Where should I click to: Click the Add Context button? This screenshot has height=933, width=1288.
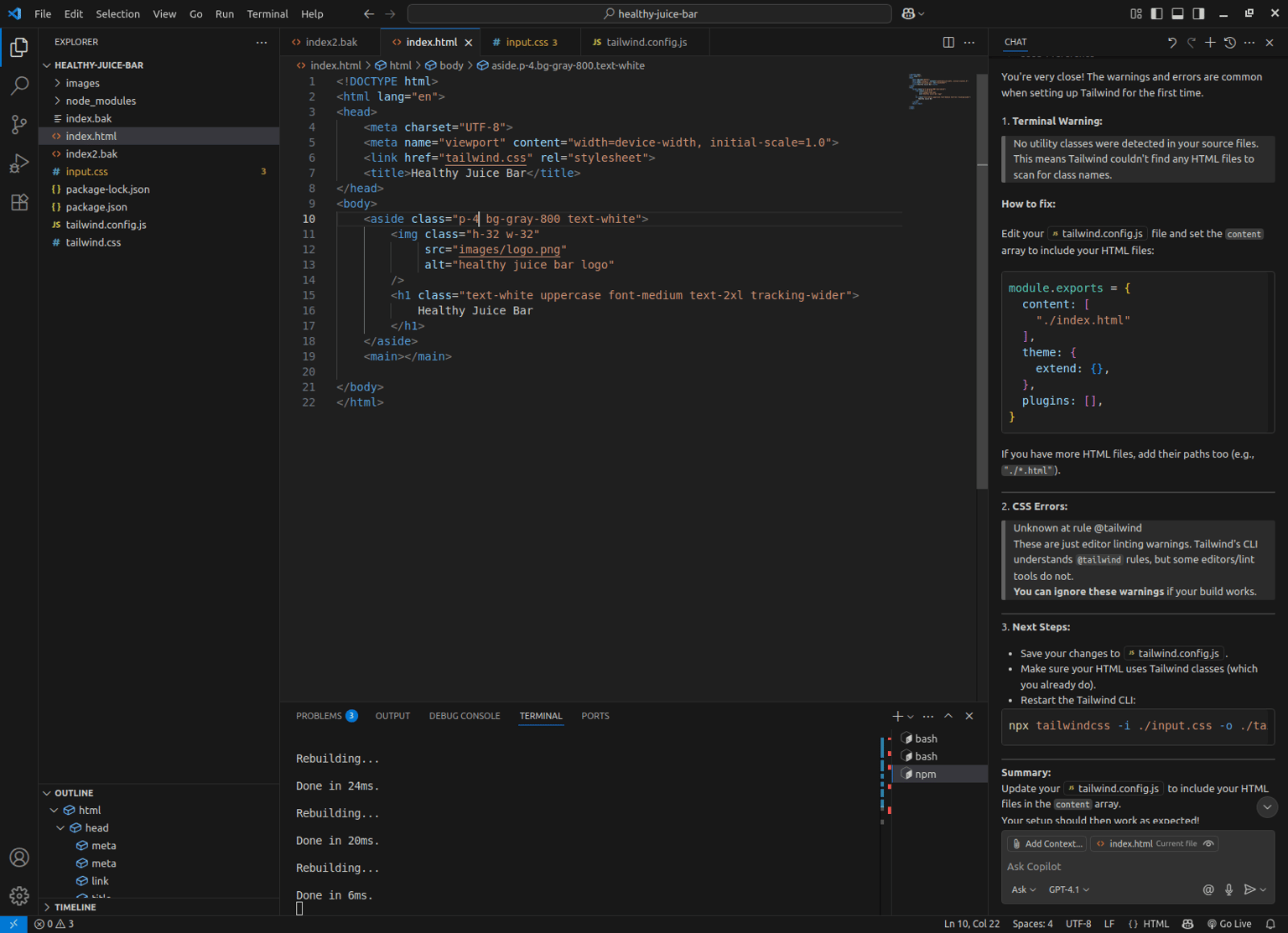1046,843
